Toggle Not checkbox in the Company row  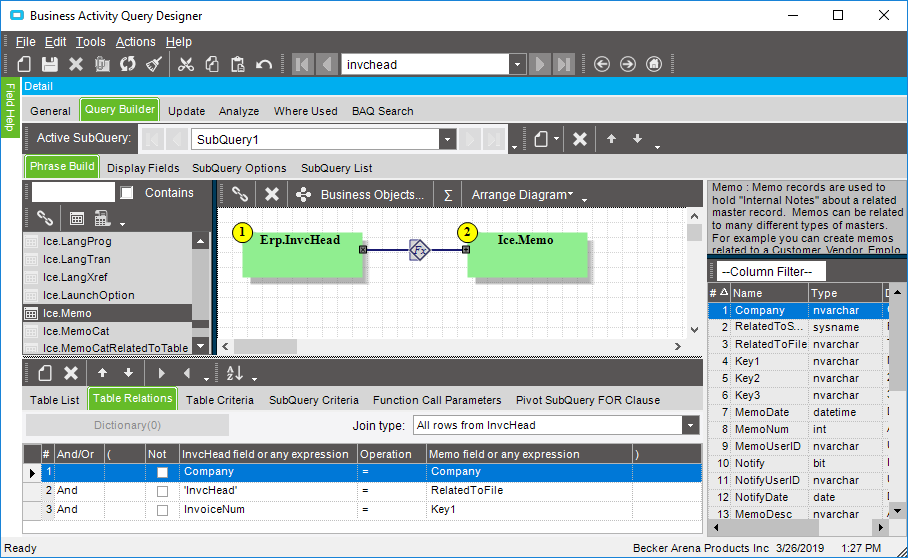162,472
